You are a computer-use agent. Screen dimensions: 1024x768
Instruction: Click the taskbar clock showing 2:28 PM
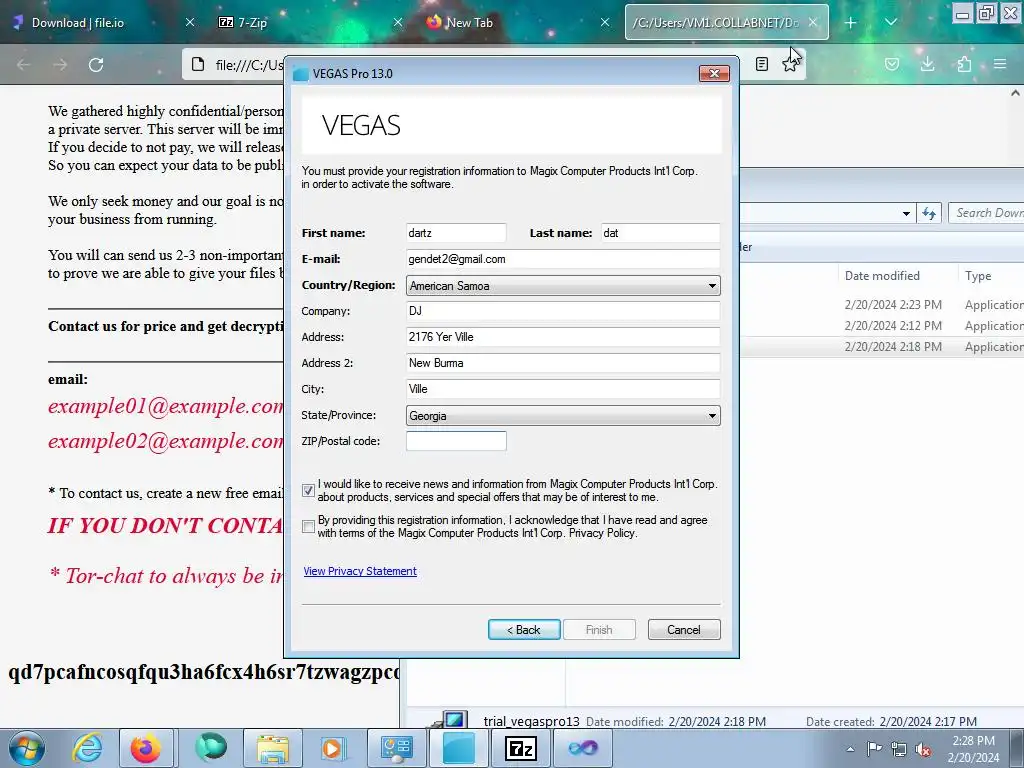click(973, 749)
